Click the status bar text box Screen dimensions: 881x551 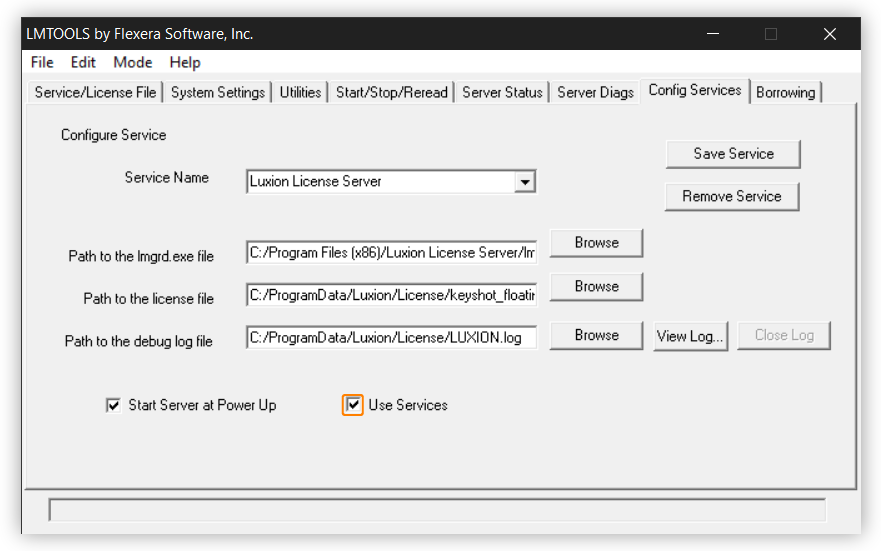(x=438, y=510)
